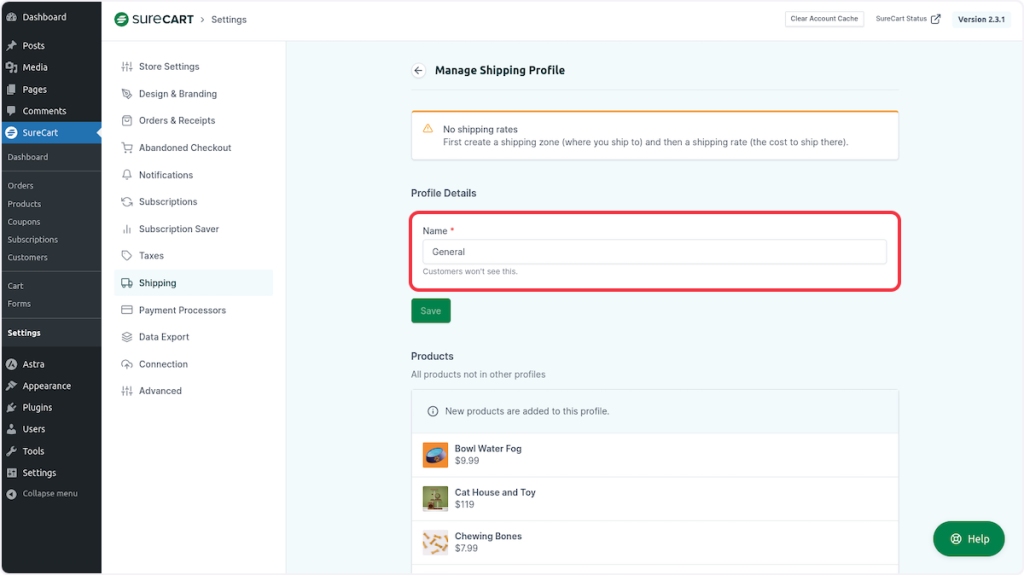
Task: Click the Abandoned Checkout cart icon
Action: 127,148
